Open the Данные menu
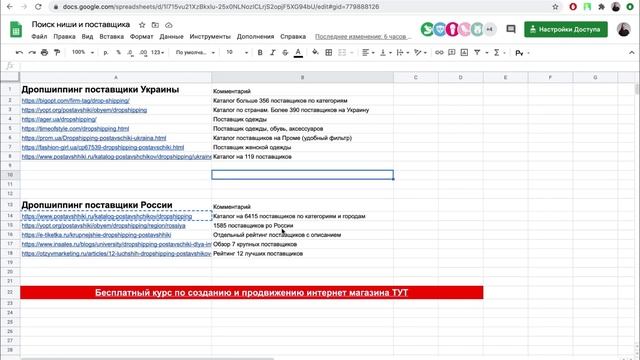This screenshot has width=640, height=360. coord(171,36)
